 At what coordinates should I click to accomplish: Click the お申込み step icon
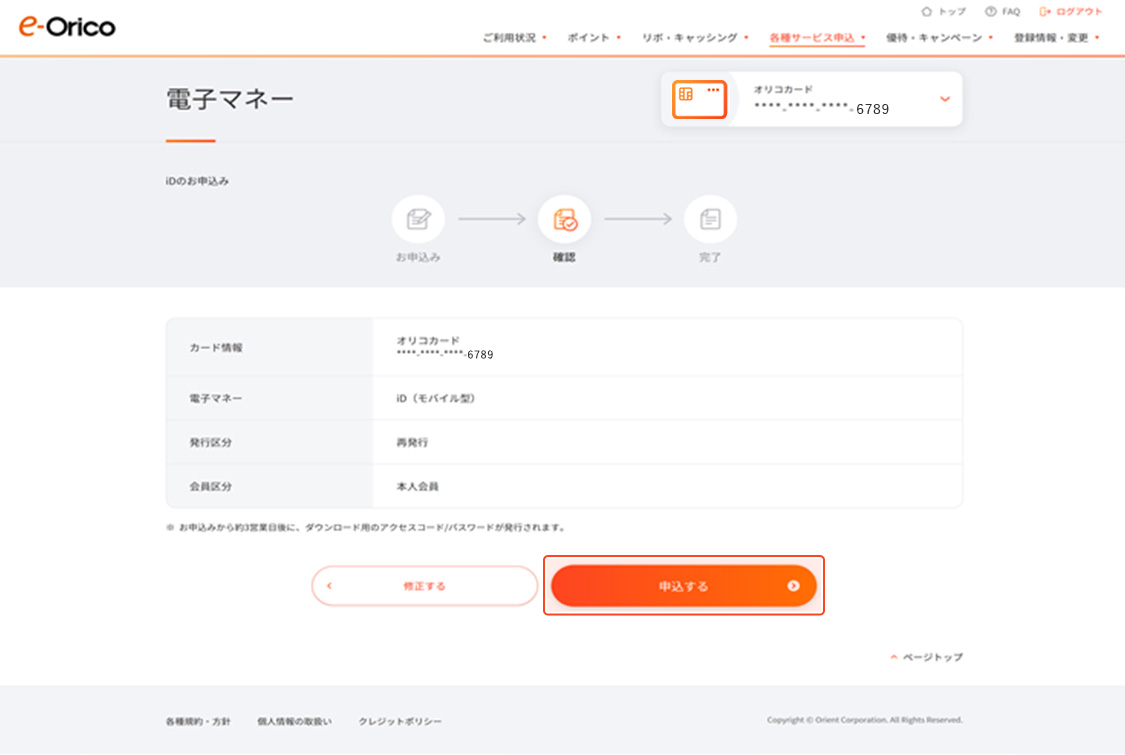click(x=418, y=219)
